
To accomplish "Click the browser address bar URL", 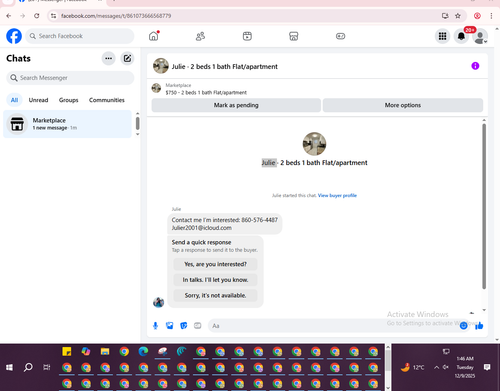I will [x=116, y=16].
